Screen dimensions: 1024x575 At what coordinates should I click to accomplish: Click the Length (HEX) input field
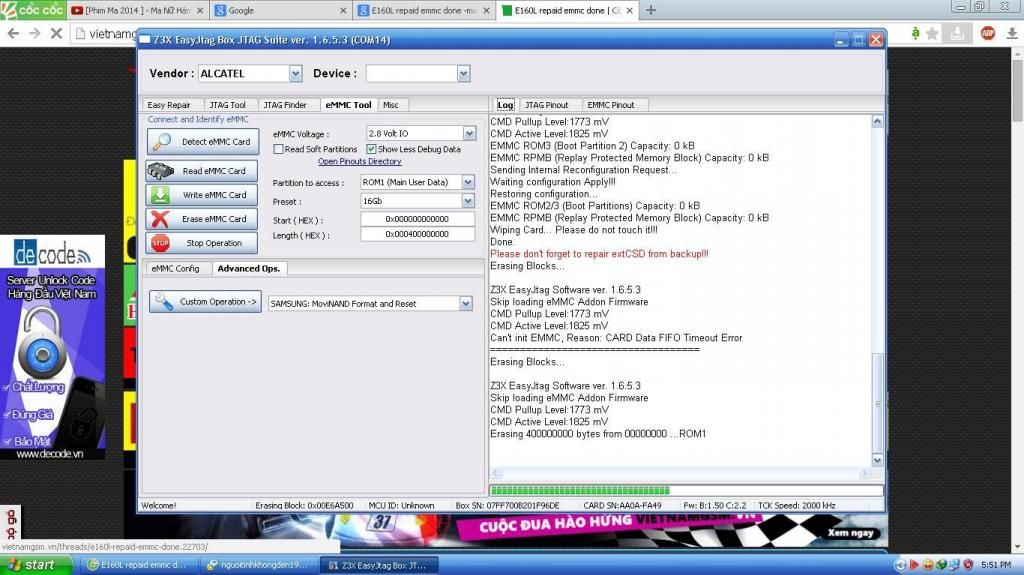tap(417, 234)
